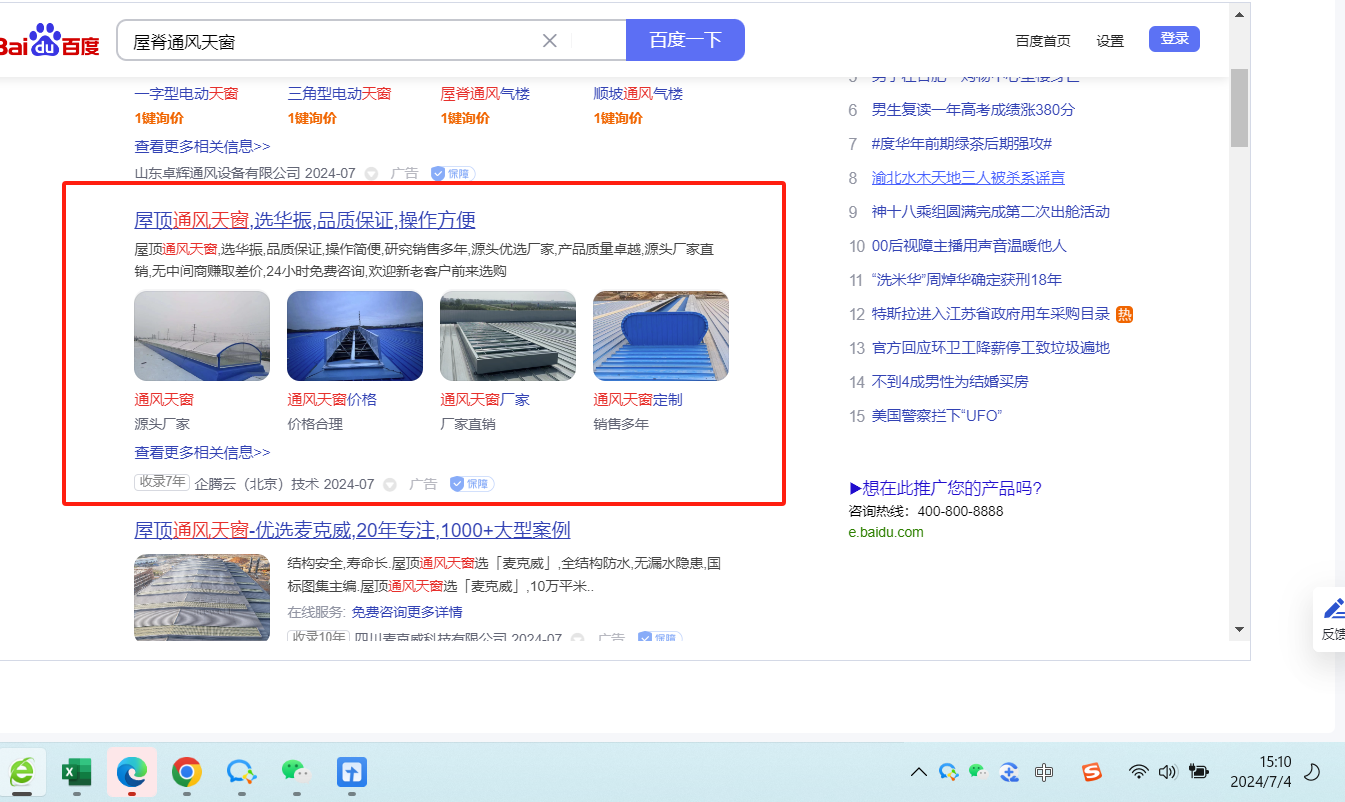This screenshot has height=802, width=1345.
Task: Click the page scrollbar down arrow
Action: click(x=1239, y=629)
